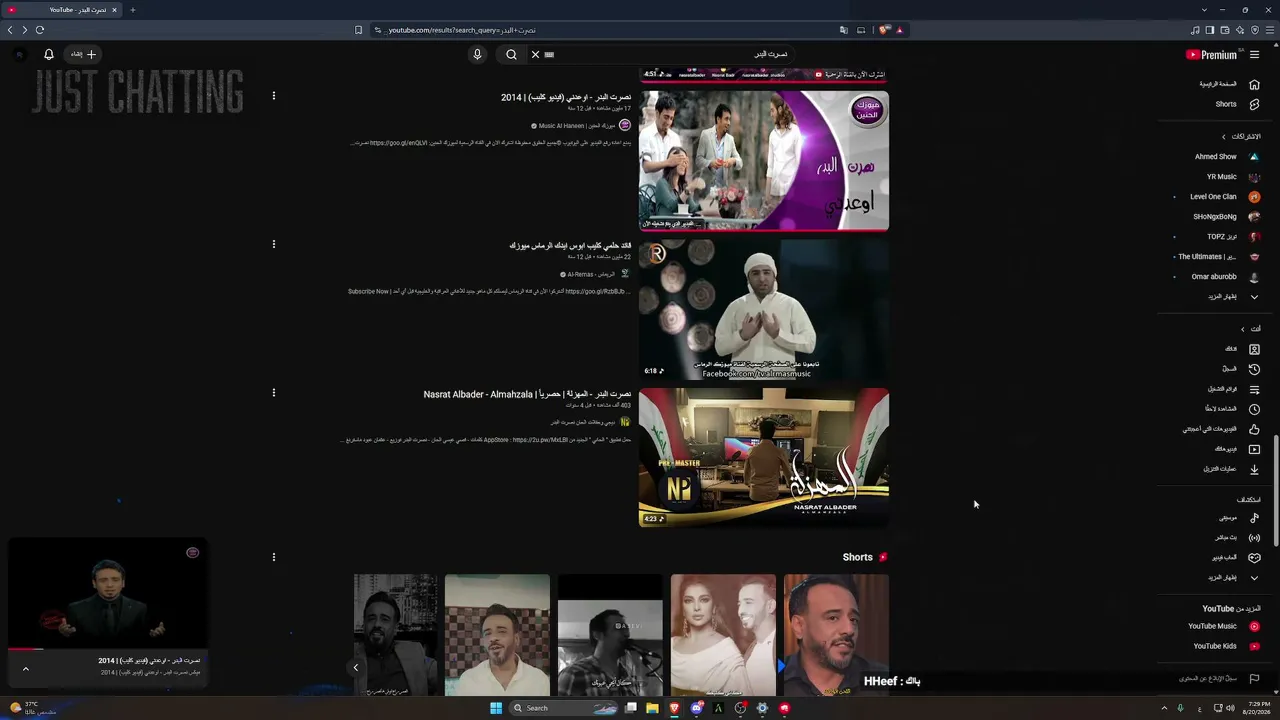Open SHoNgxBoNg subscription channel
1280x720 pixels.
pyautogui.click(x=1226, y=217)
